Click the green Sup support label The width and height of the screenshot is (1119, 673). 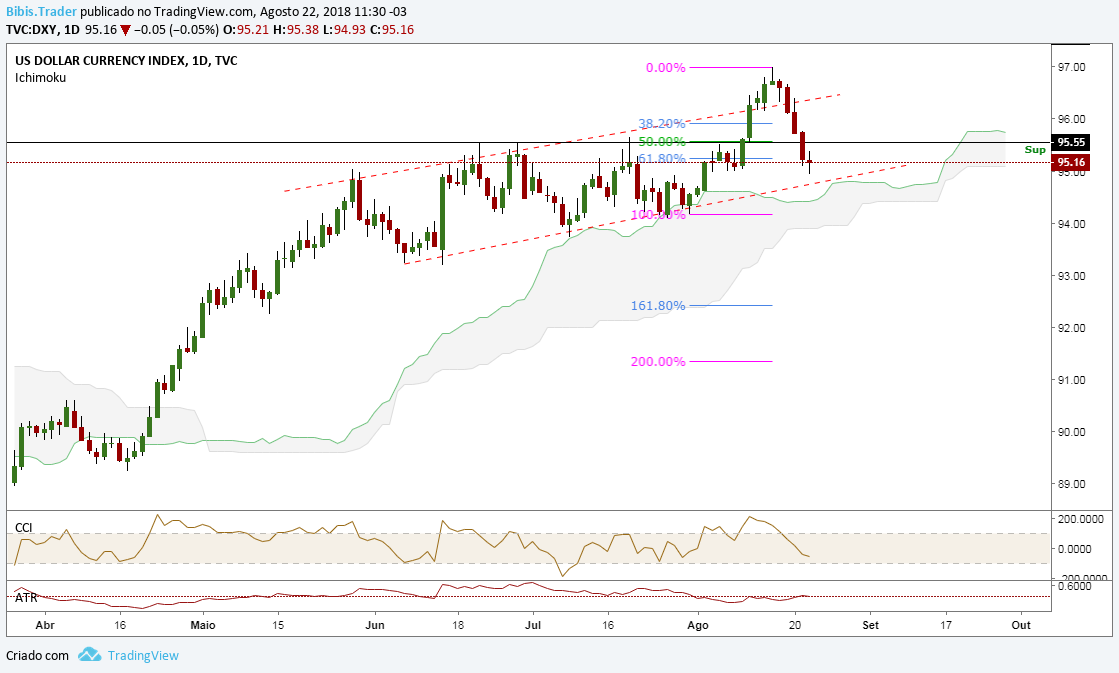coord(1035,150)
